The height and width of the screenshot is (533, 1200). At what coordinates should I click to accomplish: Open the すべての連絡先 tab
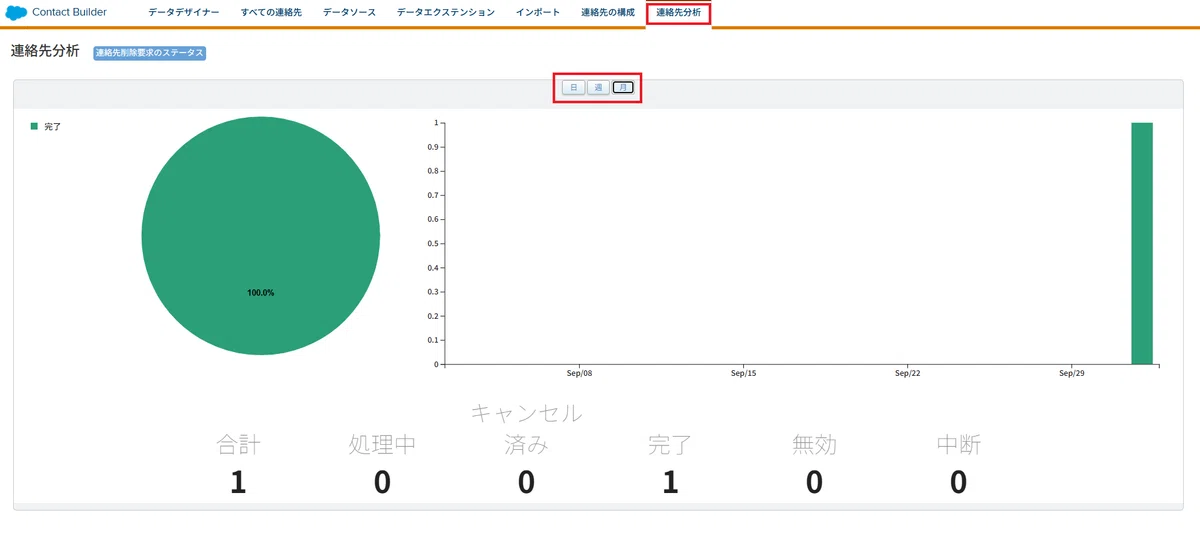(271, 13)
